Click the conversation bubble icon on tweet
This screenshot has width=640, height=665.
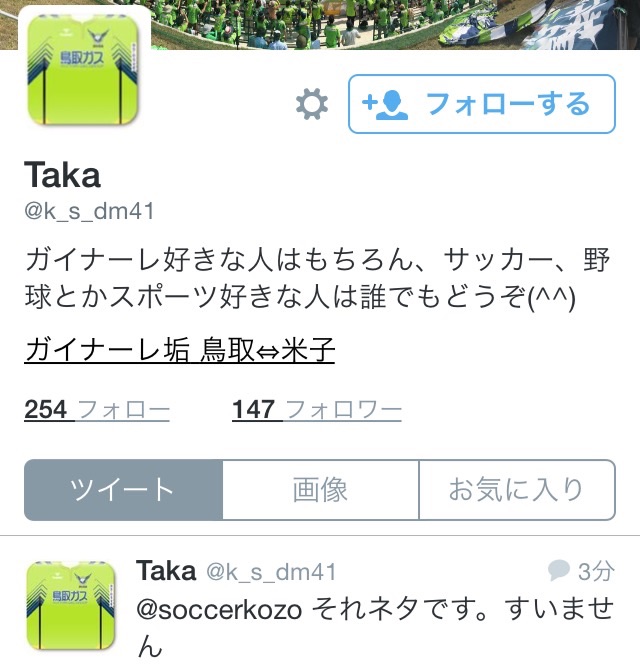tap(558, 570)
